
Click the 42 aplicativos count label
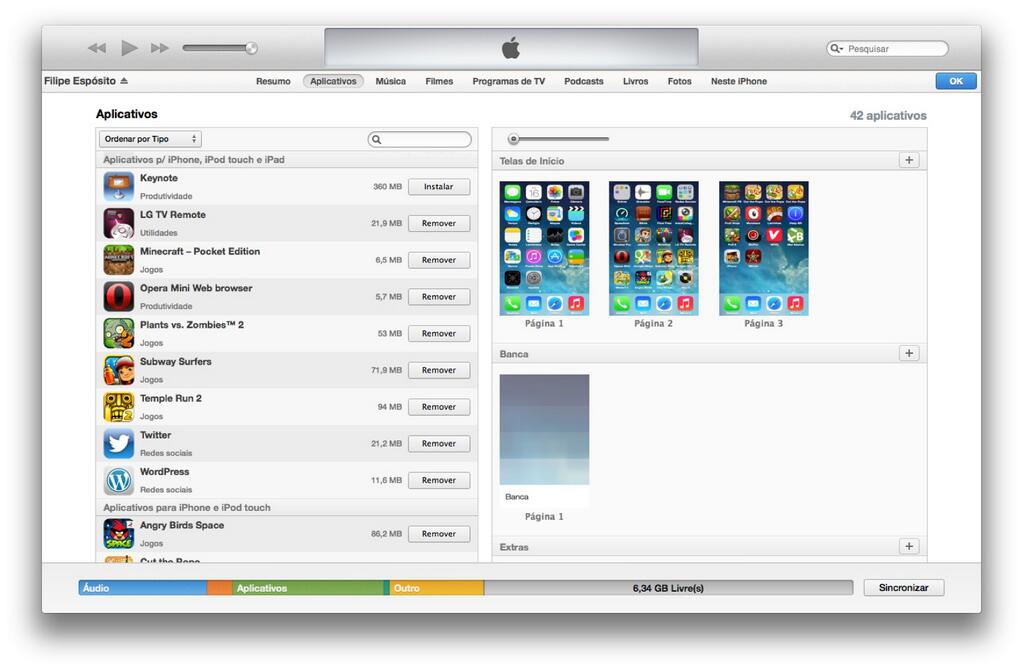[888, 116]
